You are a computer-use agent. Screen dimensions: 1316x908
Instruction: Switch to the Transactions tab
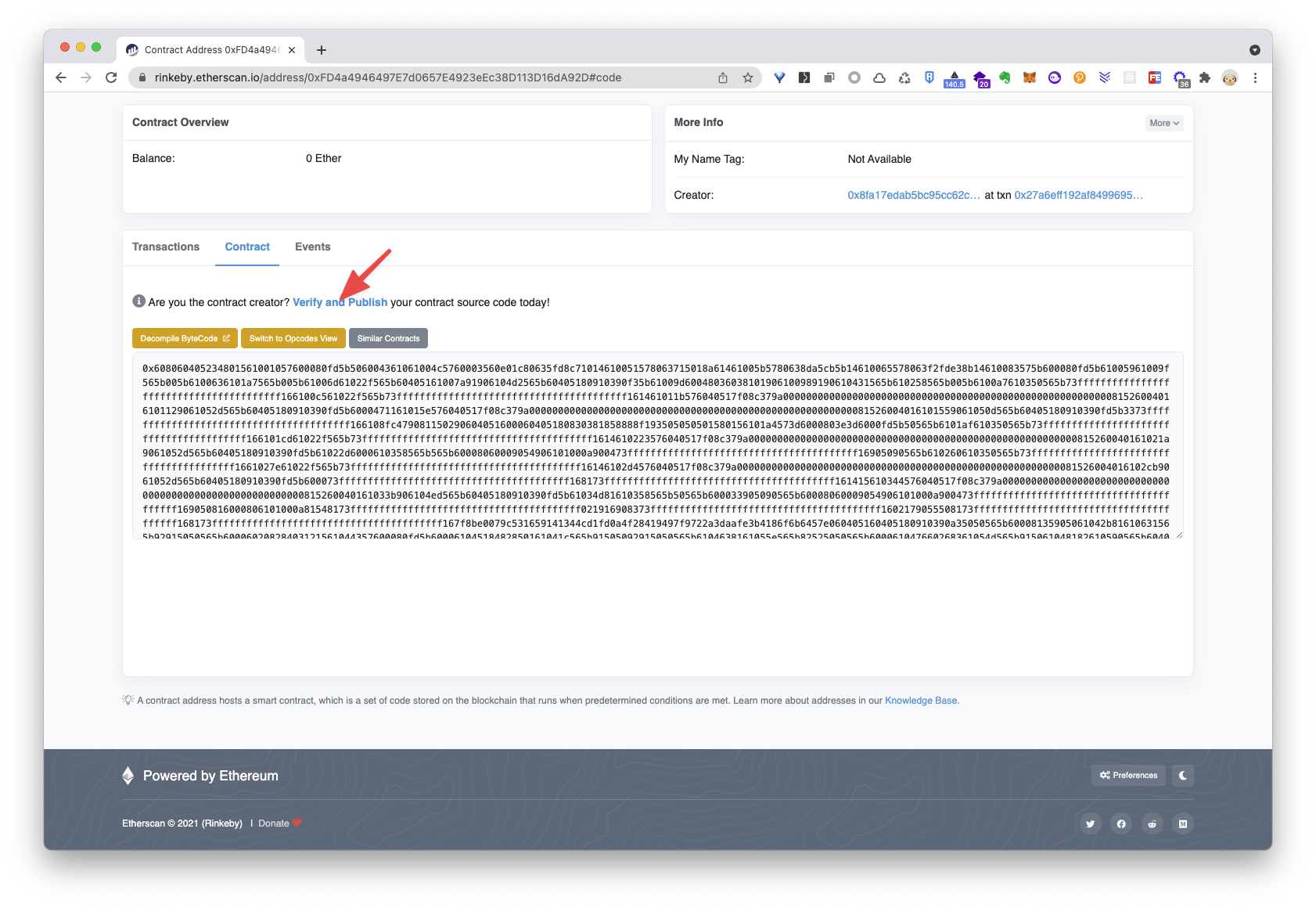(166, 247)
